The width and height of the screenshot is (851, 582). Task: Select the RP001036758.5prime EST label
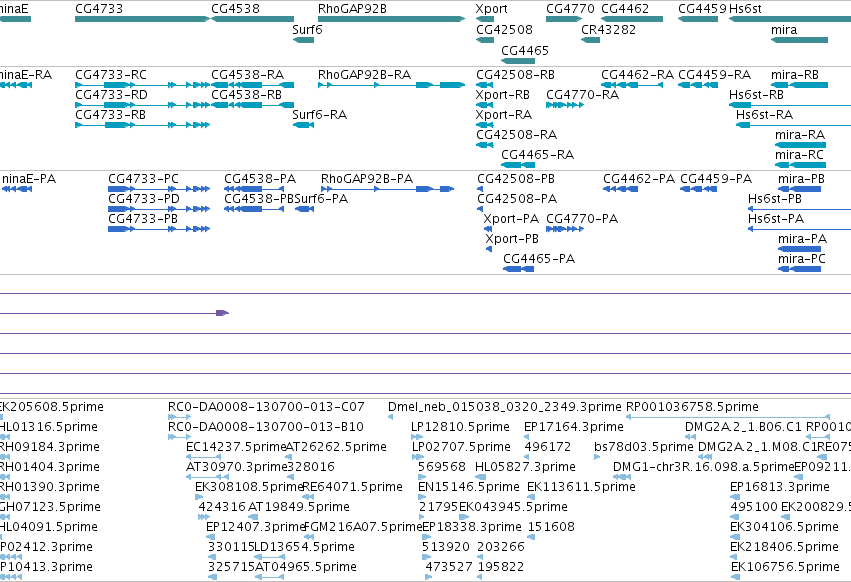coord(692,407)
